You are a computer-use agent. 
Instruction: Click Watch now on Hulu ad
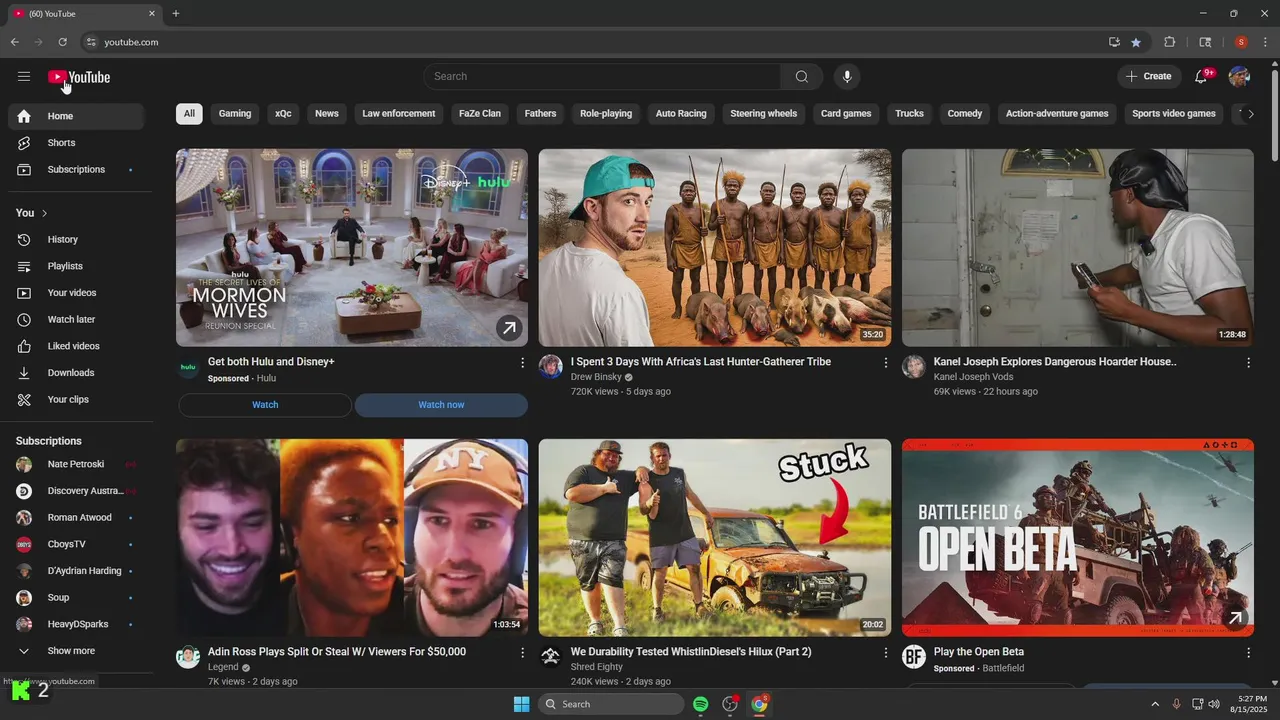(441, 405)
